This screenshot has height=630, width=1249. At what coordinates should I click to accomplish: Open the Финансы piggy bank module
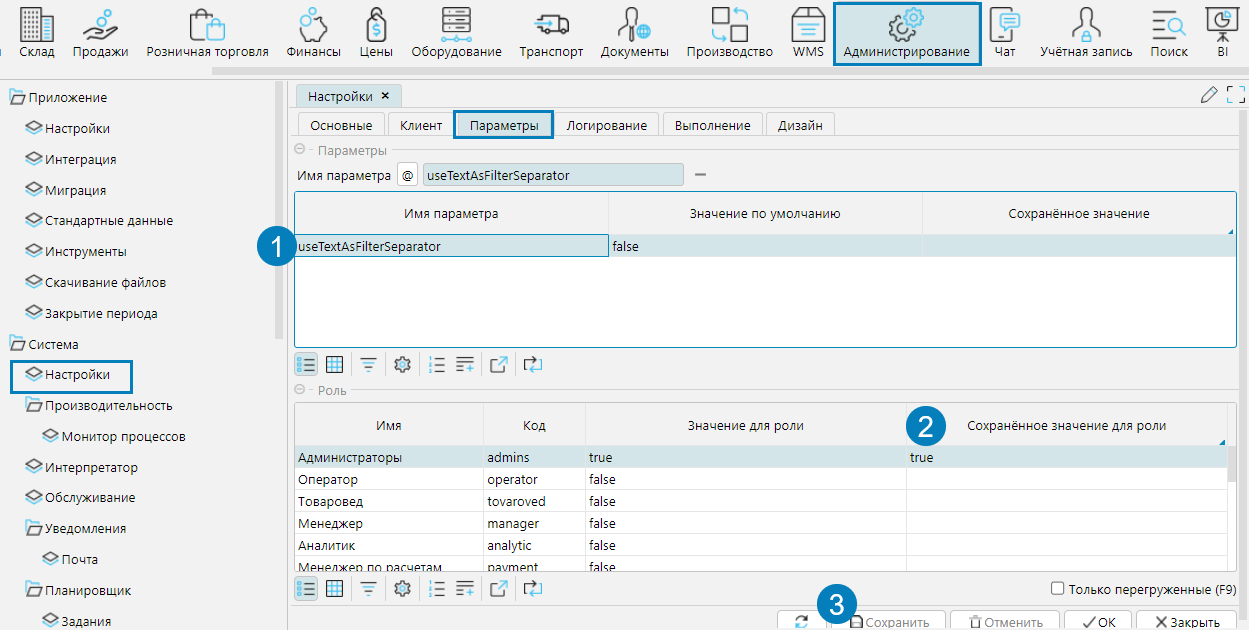tap(313, 33)
